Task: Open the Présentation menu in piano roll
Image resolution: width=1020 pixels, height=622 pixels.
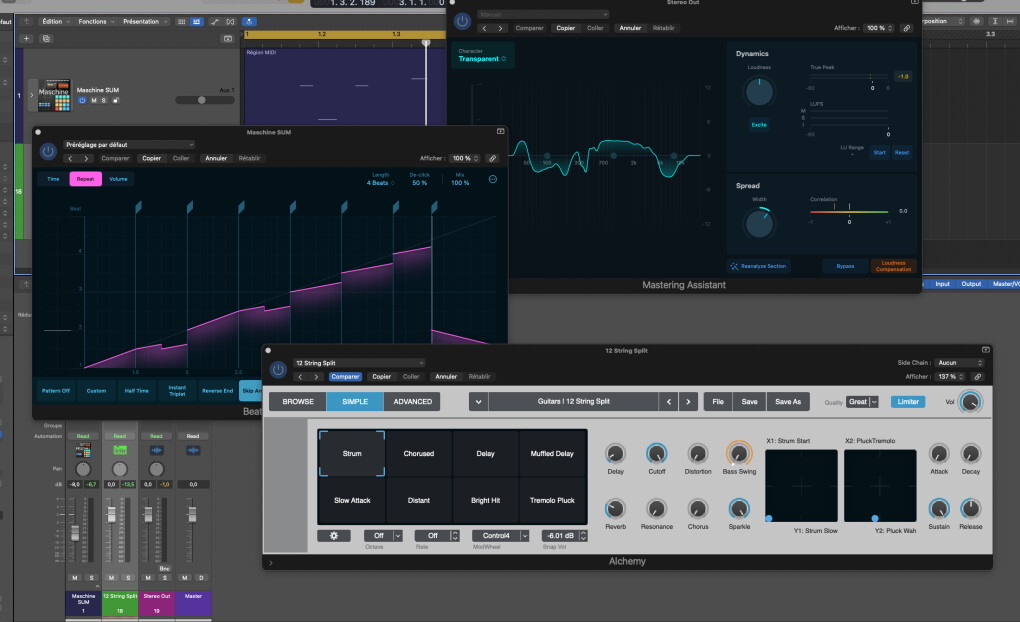Action: pos(145,21)
